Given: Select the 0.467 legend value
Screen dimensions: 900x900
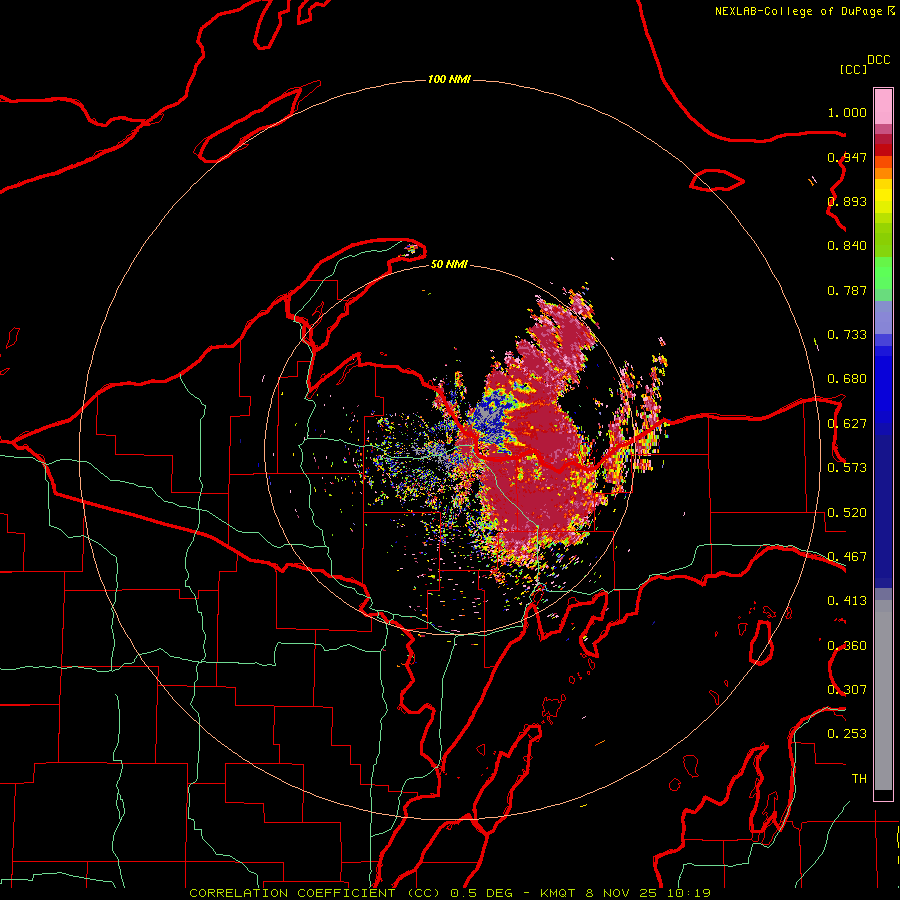Looking at the screenshot, I should point(847,557).
